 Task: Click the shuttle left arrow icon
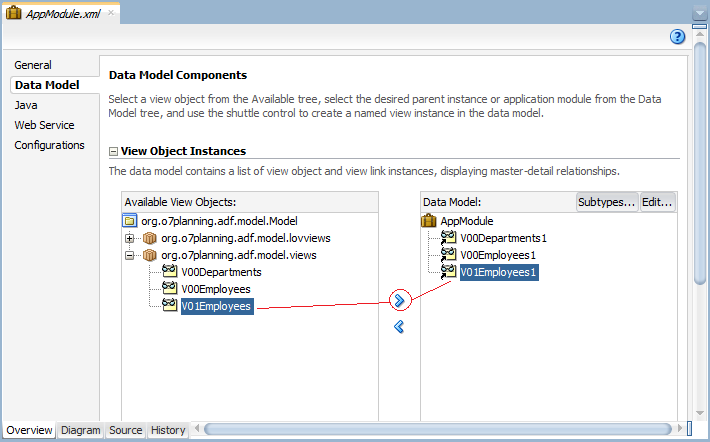tap(399, 327)
